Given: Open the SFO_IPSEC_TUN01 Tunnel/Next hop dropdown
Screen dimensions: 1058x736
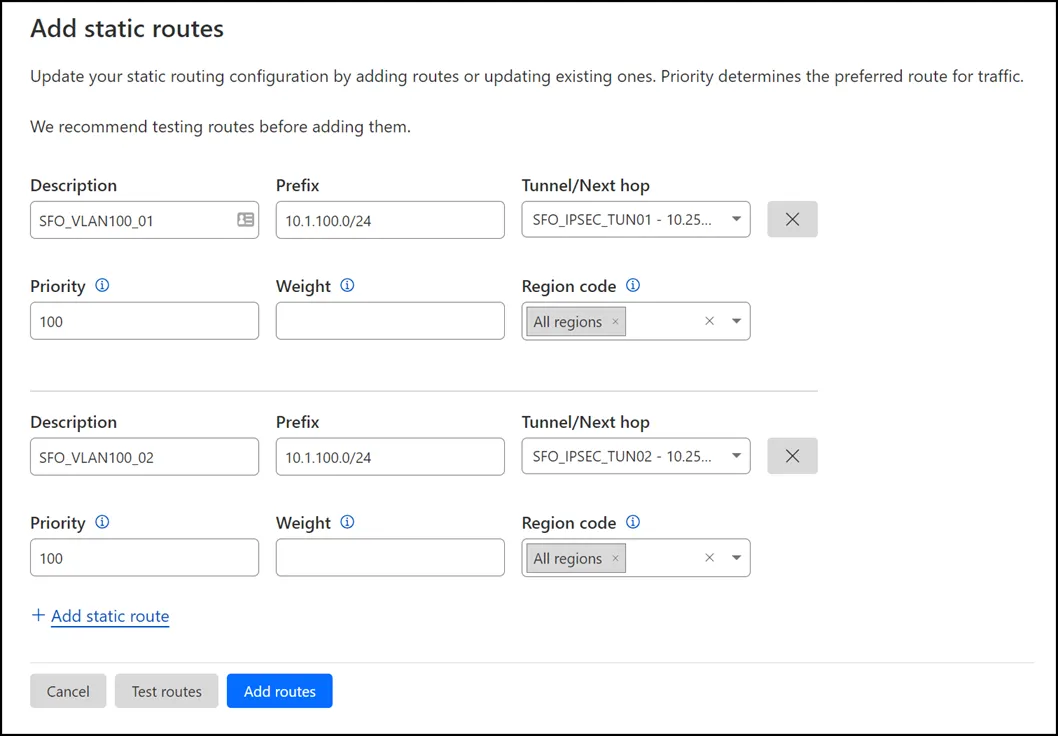Looking at the screenshot, I should point(737,219).
